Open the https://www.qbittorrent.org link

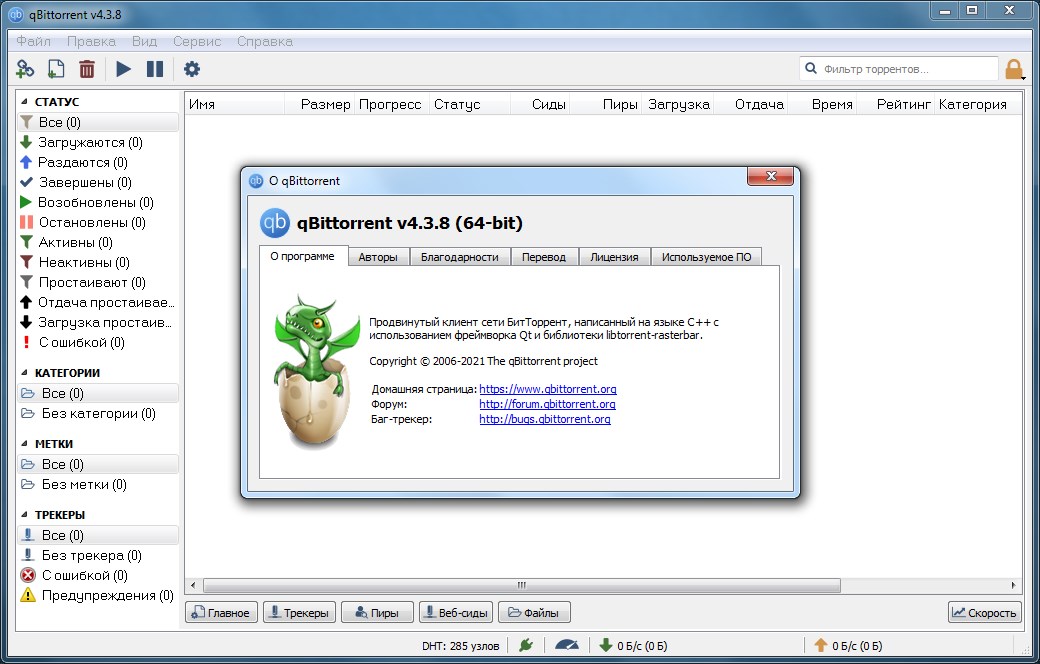(x=547, y=388)
